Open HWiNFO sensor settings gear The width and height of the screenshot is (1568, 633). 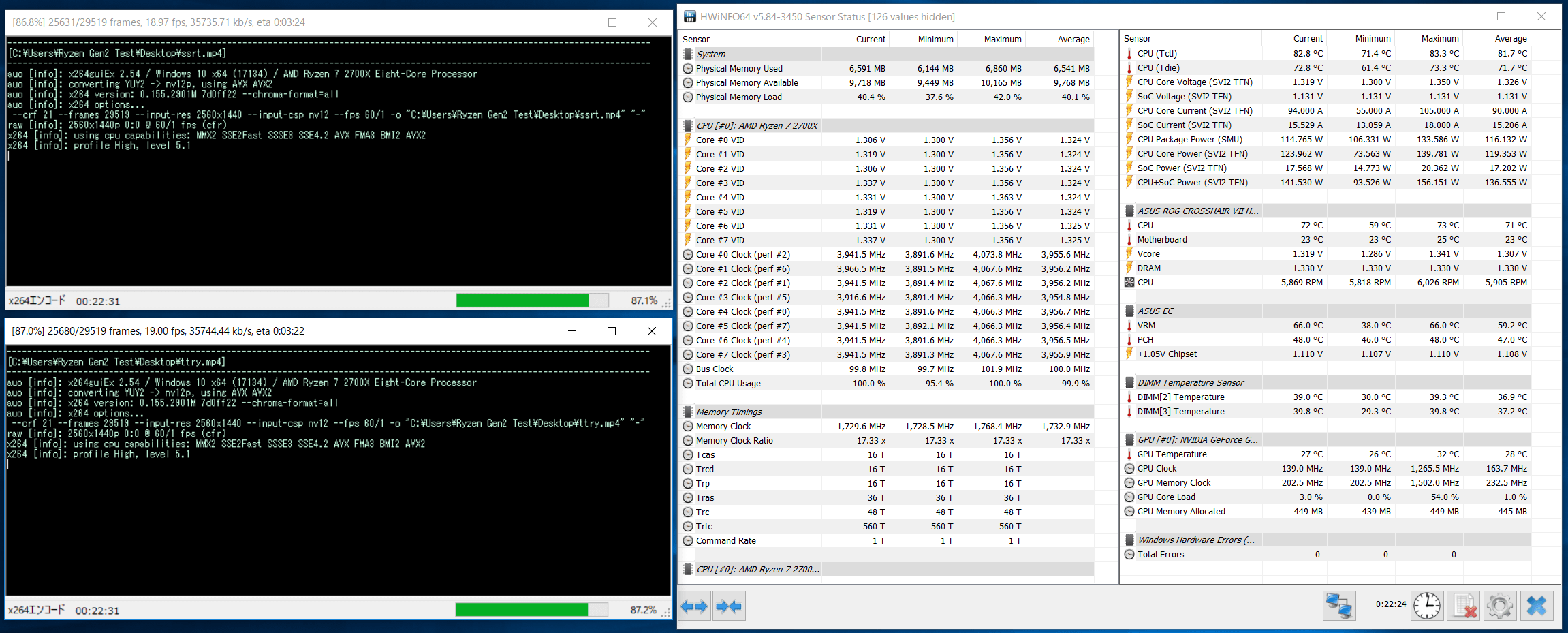point(1500,605)
